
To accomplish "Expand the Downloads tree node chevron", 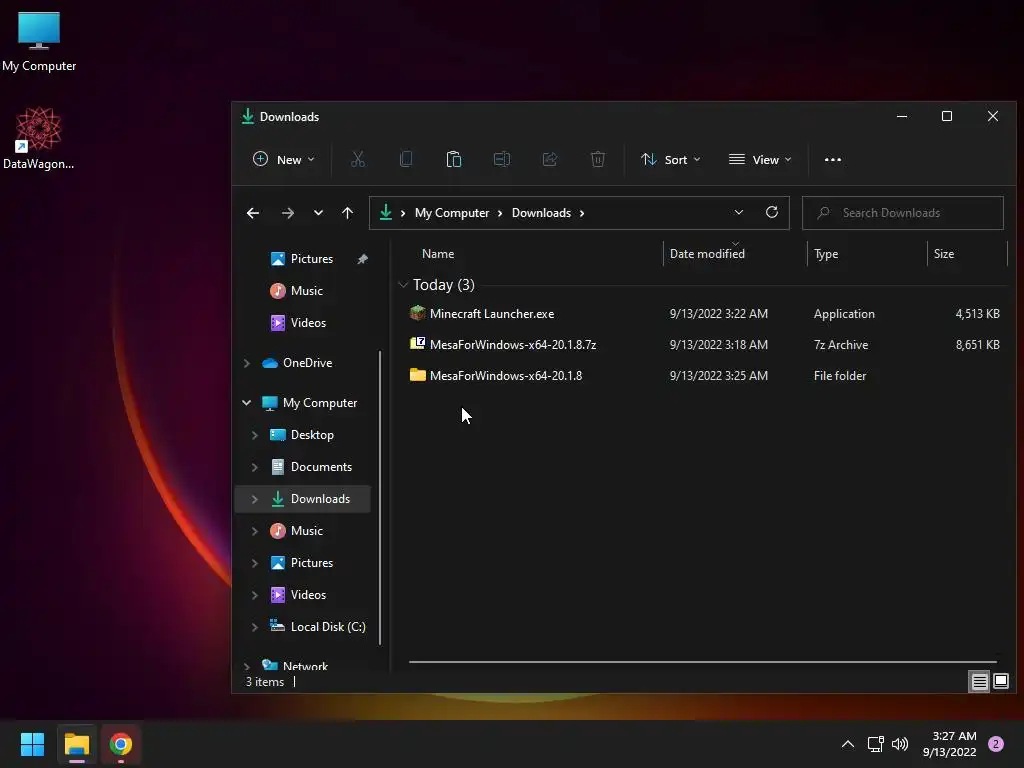I will (x=255, y=499).
